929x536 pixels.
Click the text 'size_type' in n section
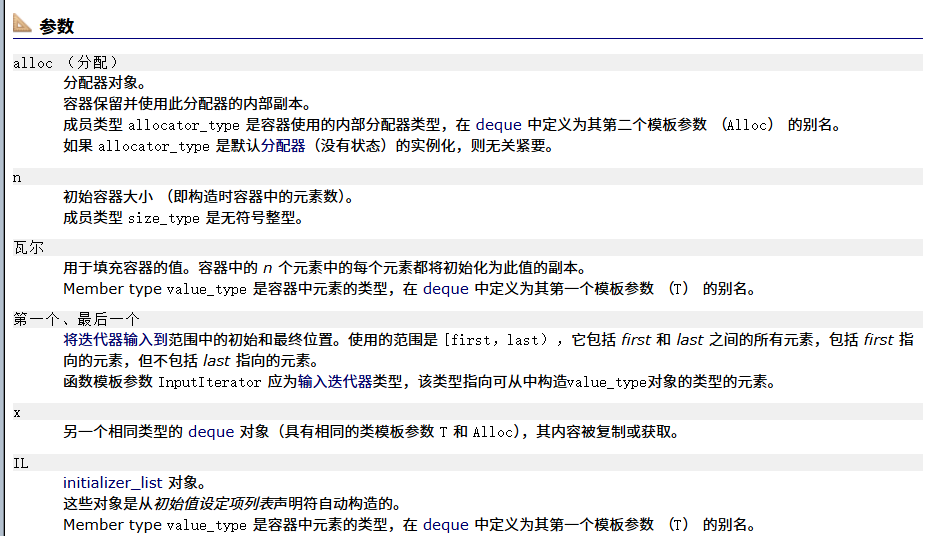pos(164,219)
